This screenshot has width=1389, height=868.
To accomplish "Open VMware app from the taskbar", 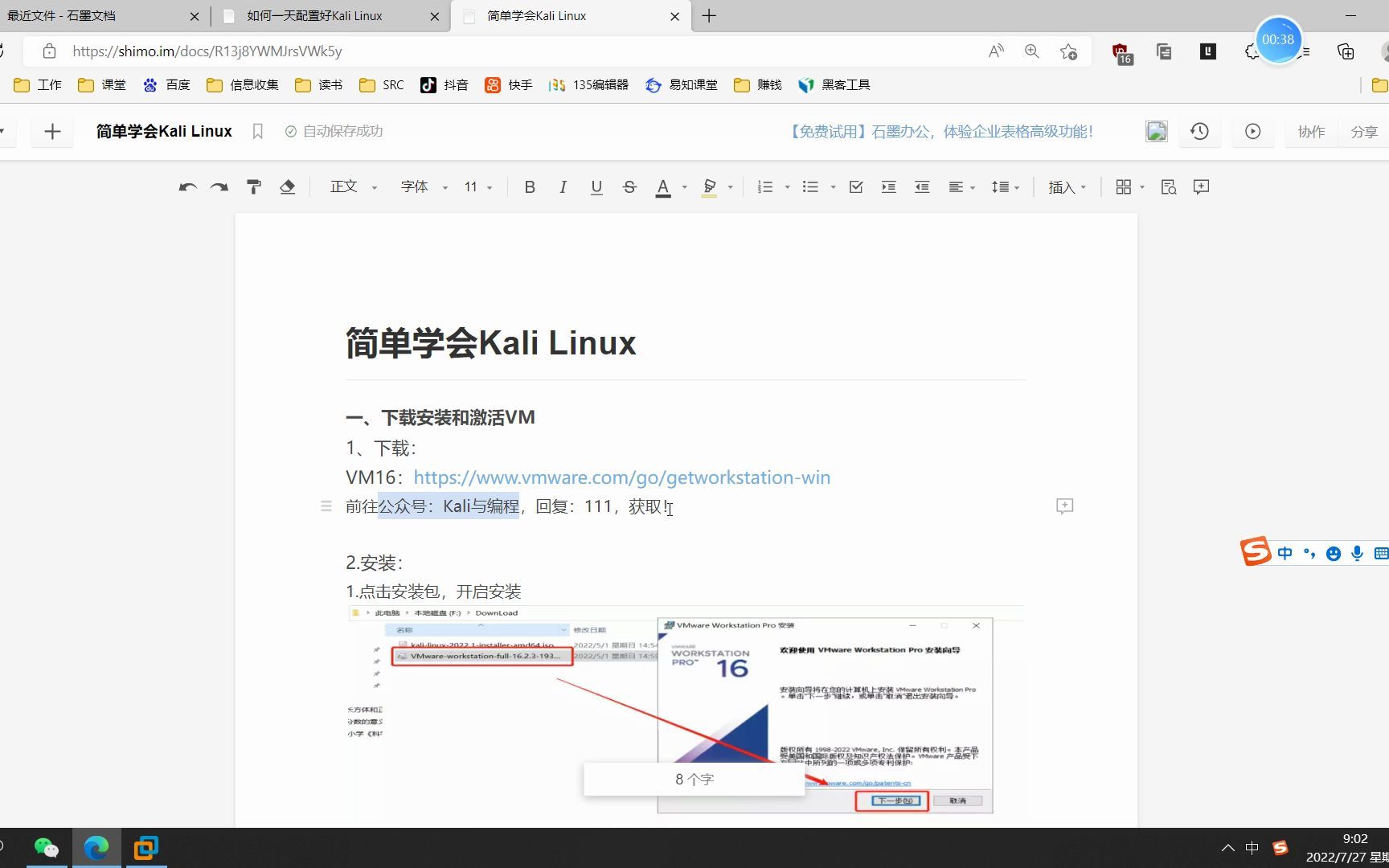I will [x=145, y=848].
